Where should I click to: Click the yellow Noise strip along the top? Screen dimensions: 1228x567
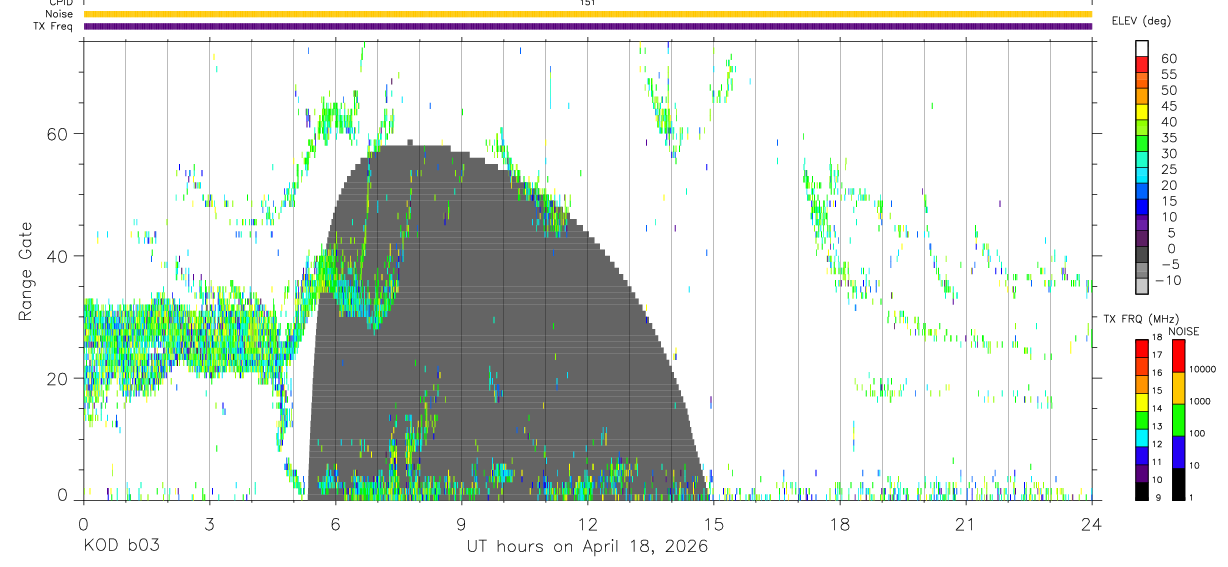(587, 14)
